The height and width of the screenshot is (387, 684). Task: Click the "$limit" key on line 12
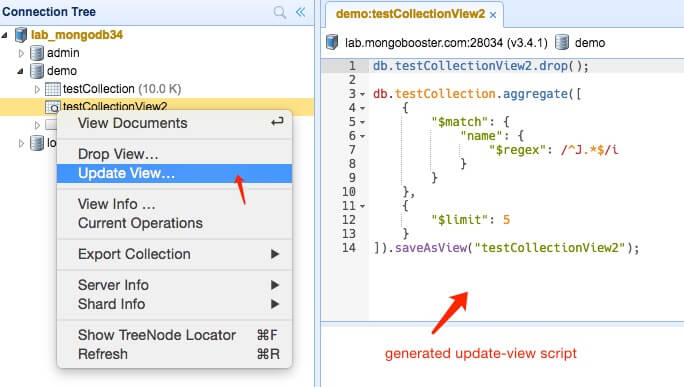click(460, 220)
